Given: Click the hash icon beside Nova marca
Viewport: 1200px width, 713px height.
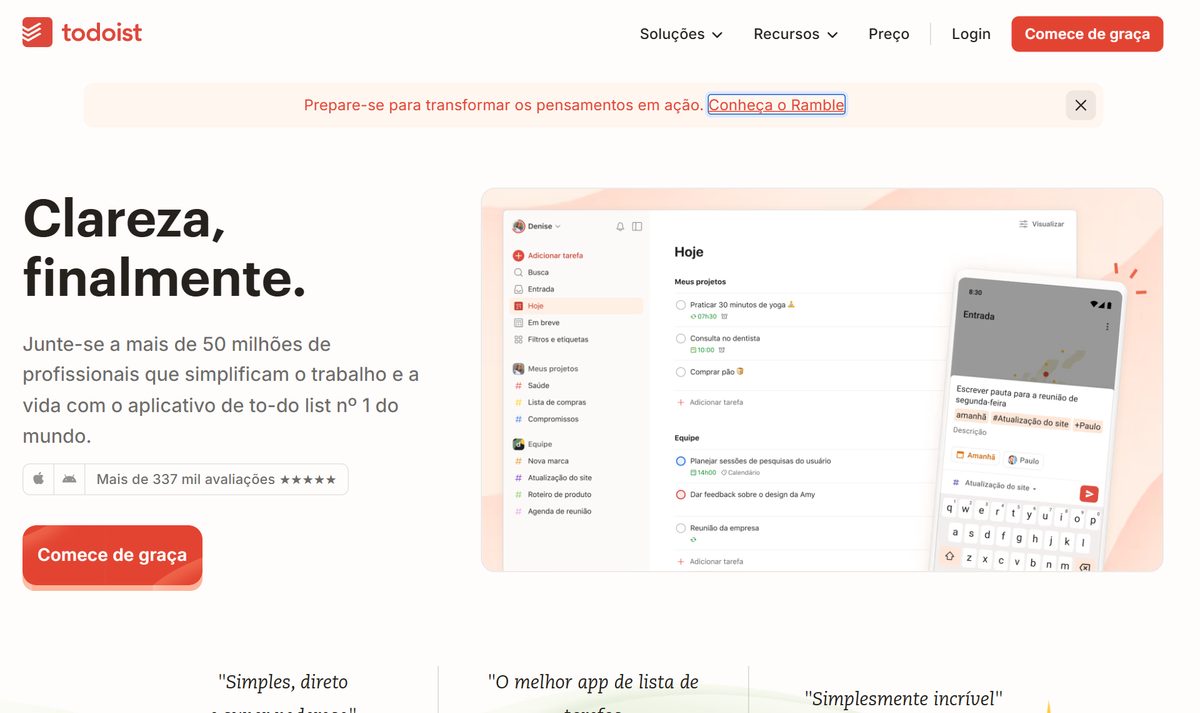Looking at the screenshot, I should pos(518,461).
